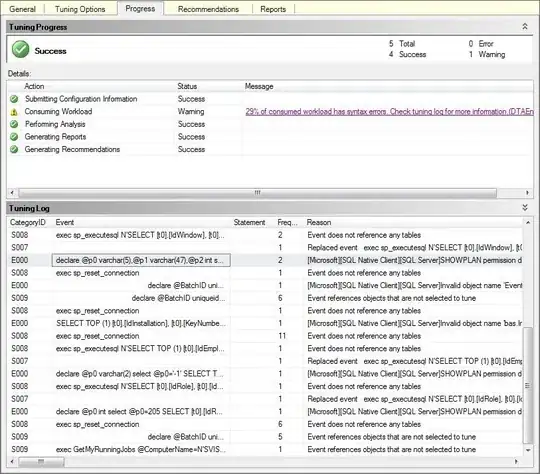
Task: Switch to the Tuning Options tab
Action: [x=80, y=9]
